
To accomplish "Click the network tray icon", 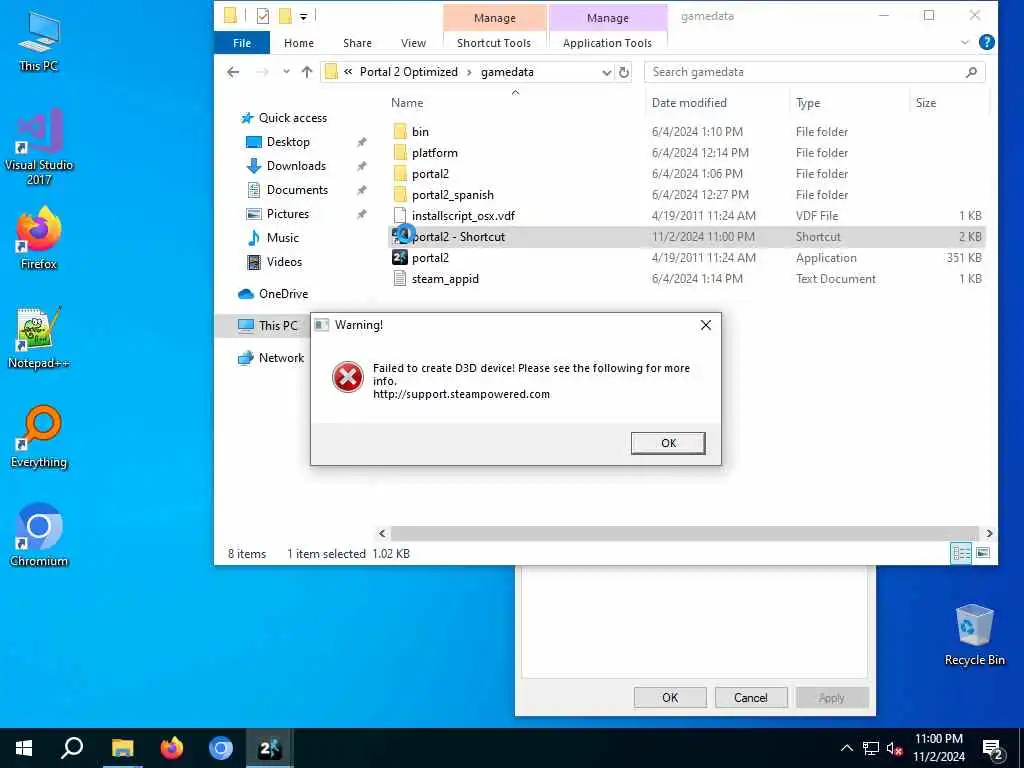I will pyautogui.click(x=871, y=748).
